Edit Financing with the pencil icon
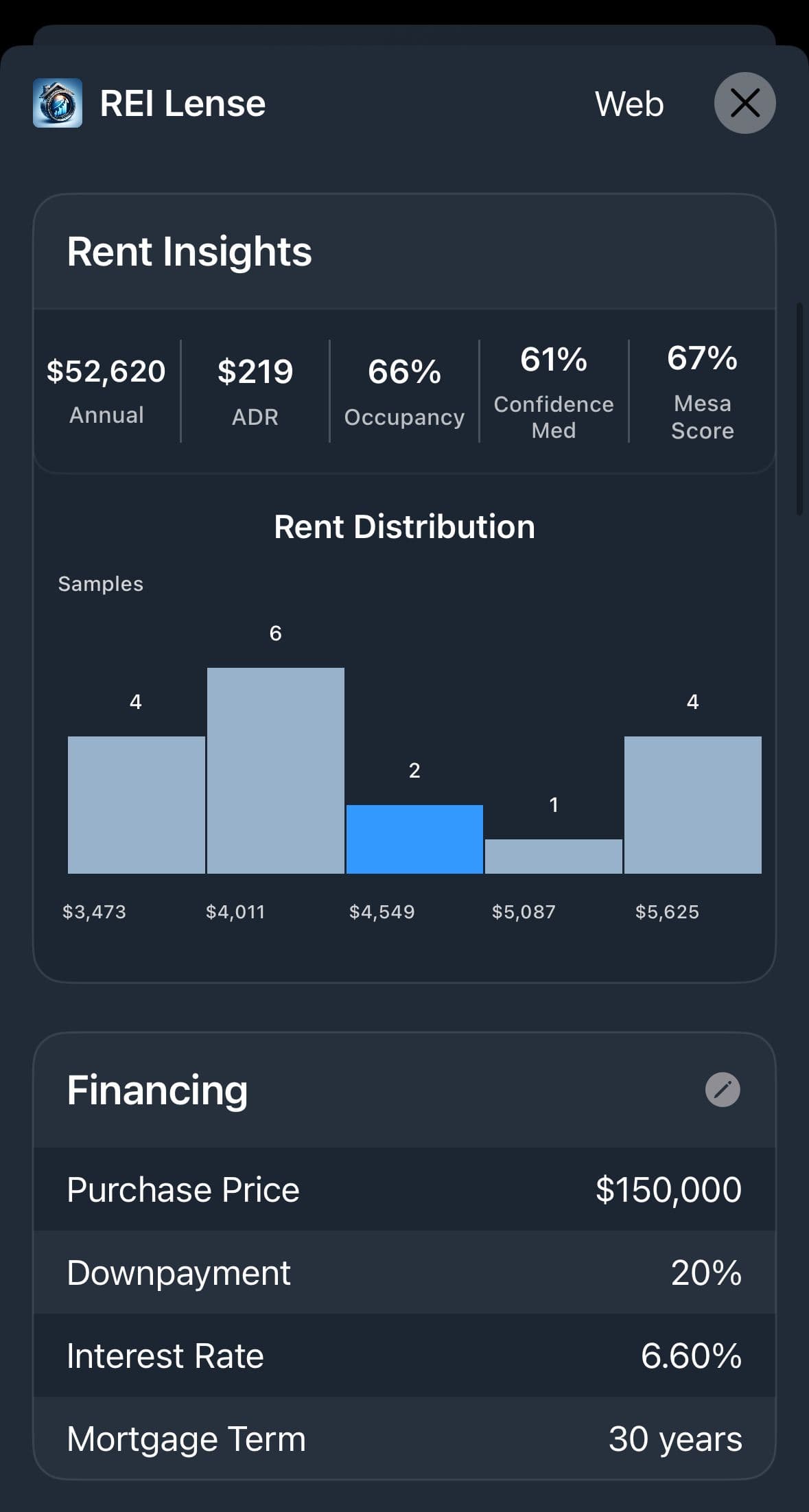 pos(723,1089)
